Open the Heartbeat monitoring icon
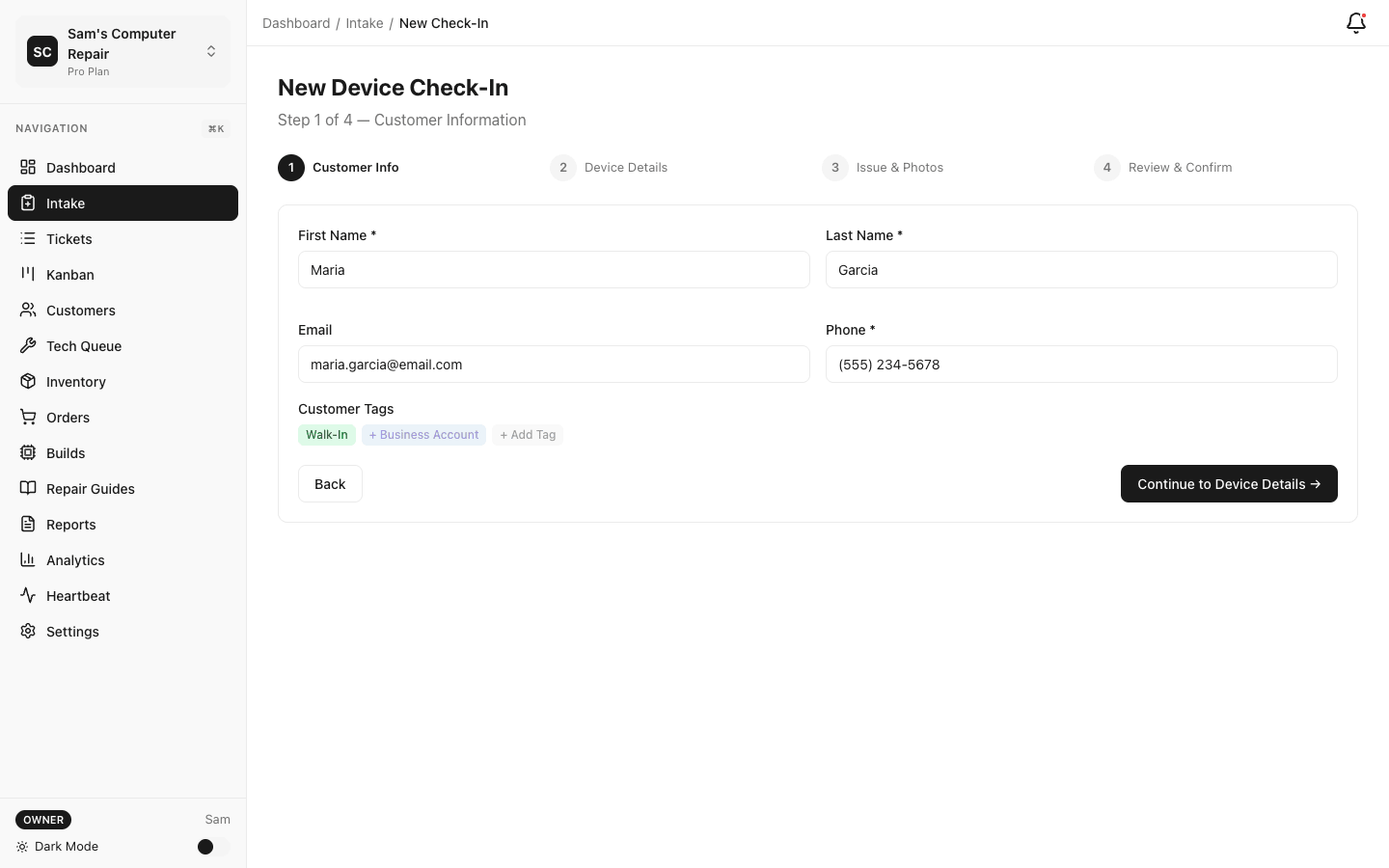Viewport: 1389px width, 868px height. [28, 595]
